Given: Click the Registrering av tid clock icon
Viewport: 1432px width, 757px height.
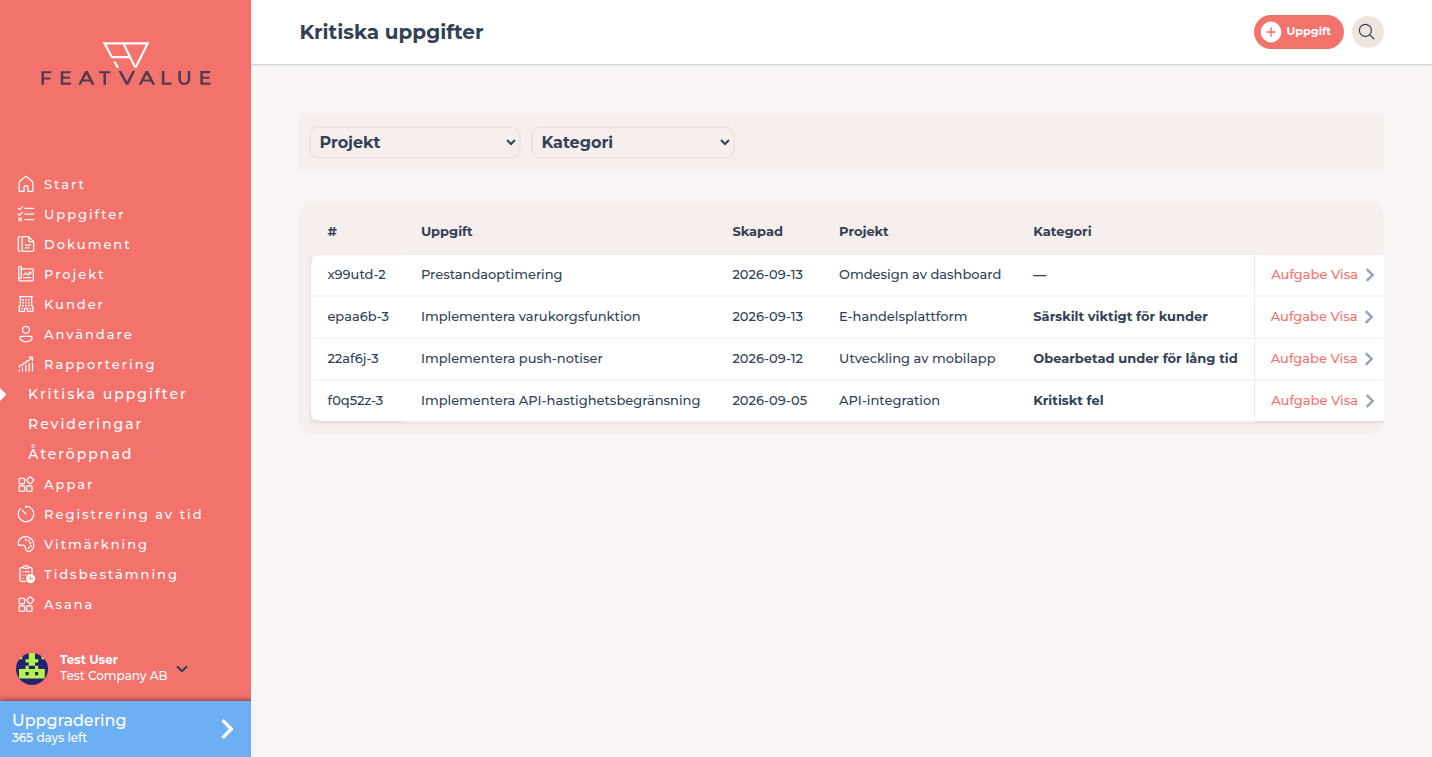Looking at the screenshot, I should tap(26, 514).
